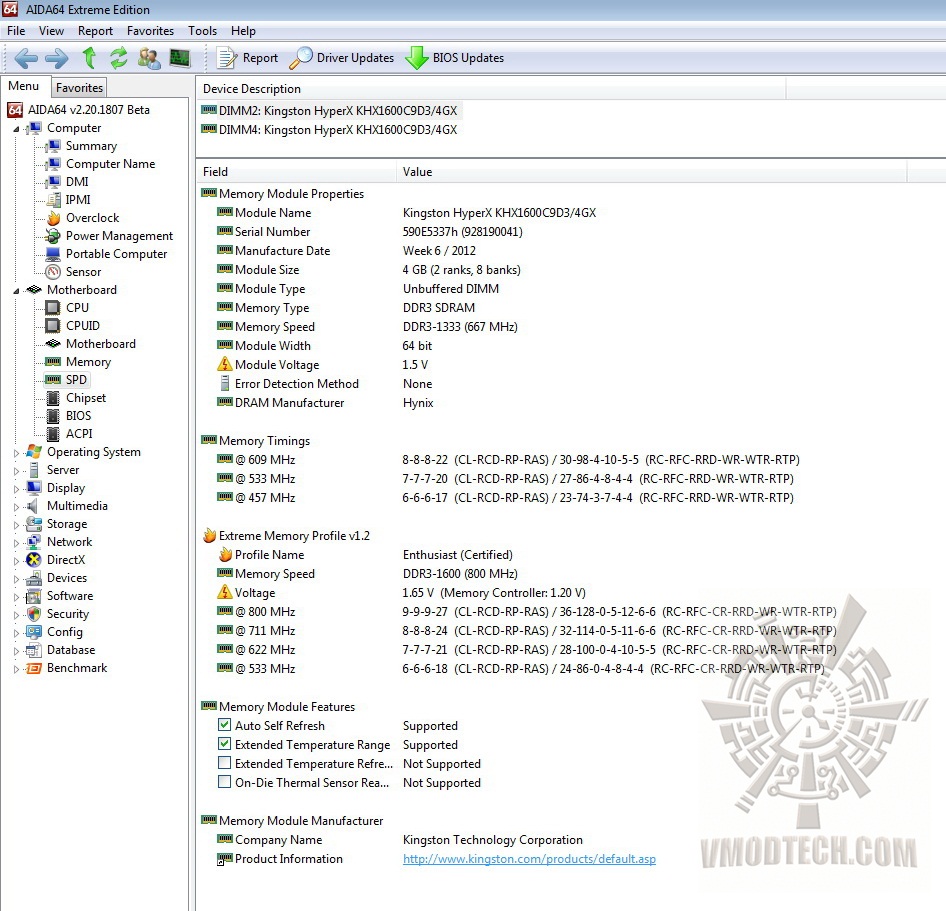Select Summary in the tree
The height and width of the screenshot is (911, 946).
pyautogui.click(x=91, y=146)
